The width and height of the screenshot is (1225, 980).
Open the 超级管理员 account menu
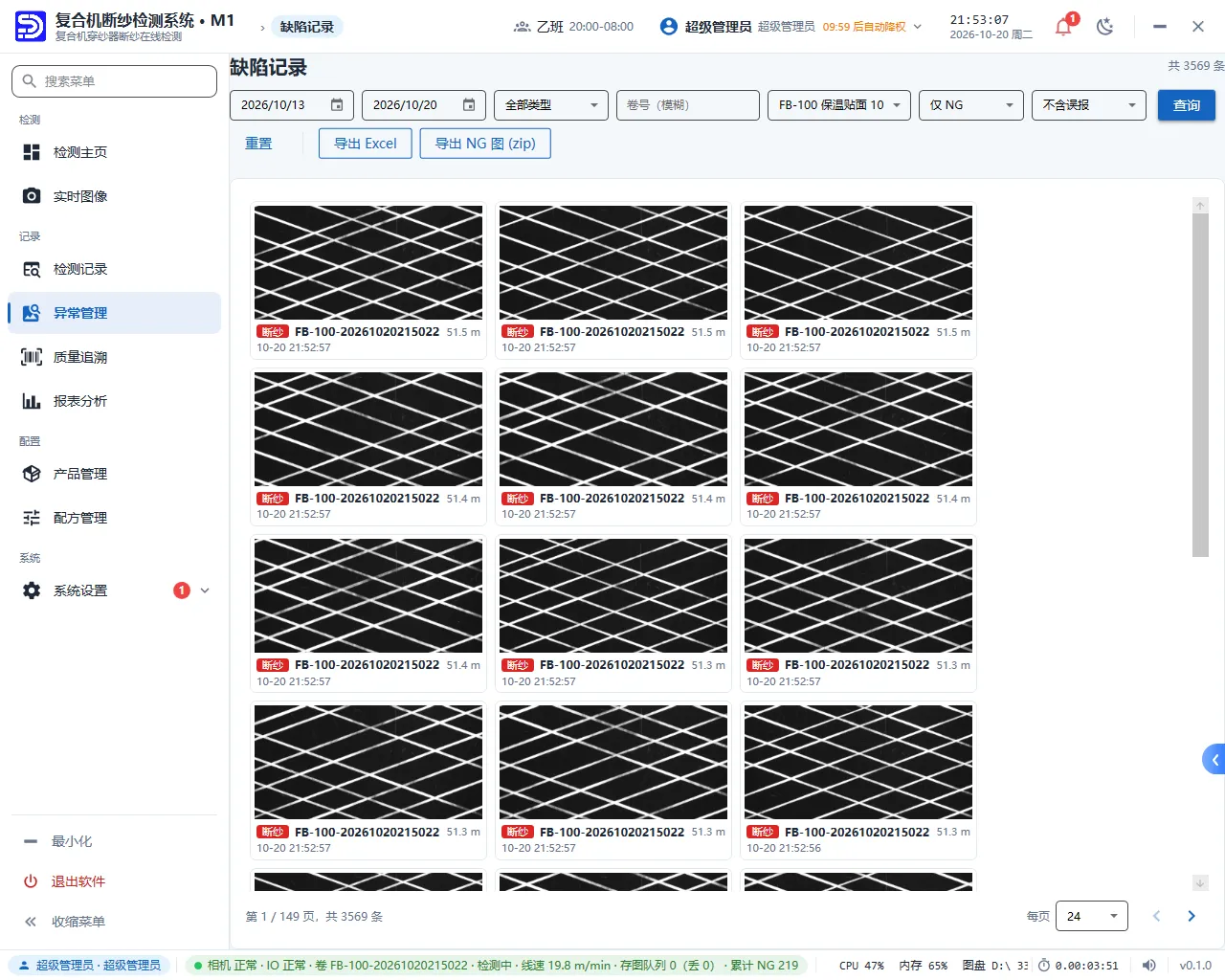tap(791, 27)
